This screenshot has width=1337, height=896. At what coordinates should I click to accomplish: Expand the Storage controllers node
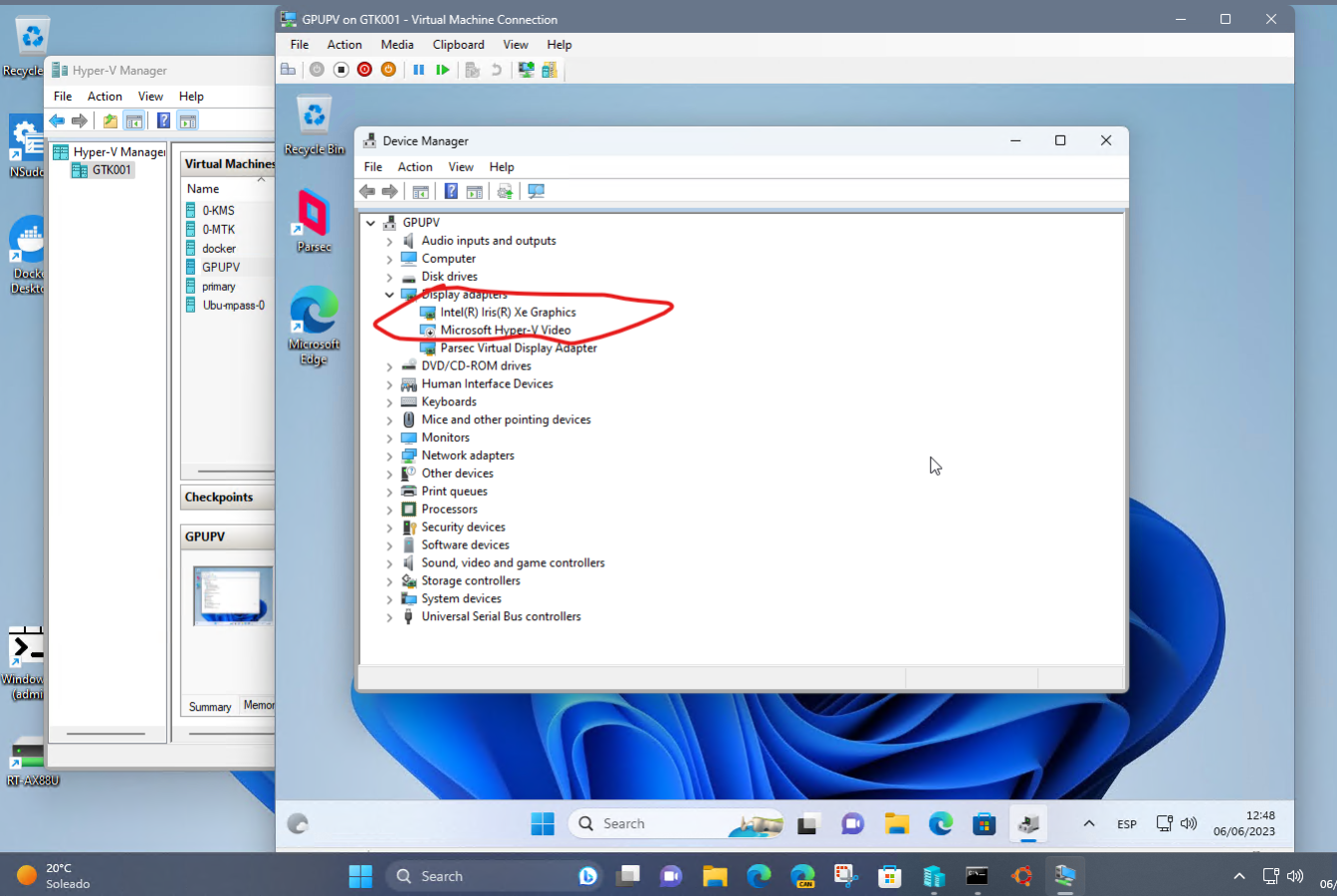(389, 581)
